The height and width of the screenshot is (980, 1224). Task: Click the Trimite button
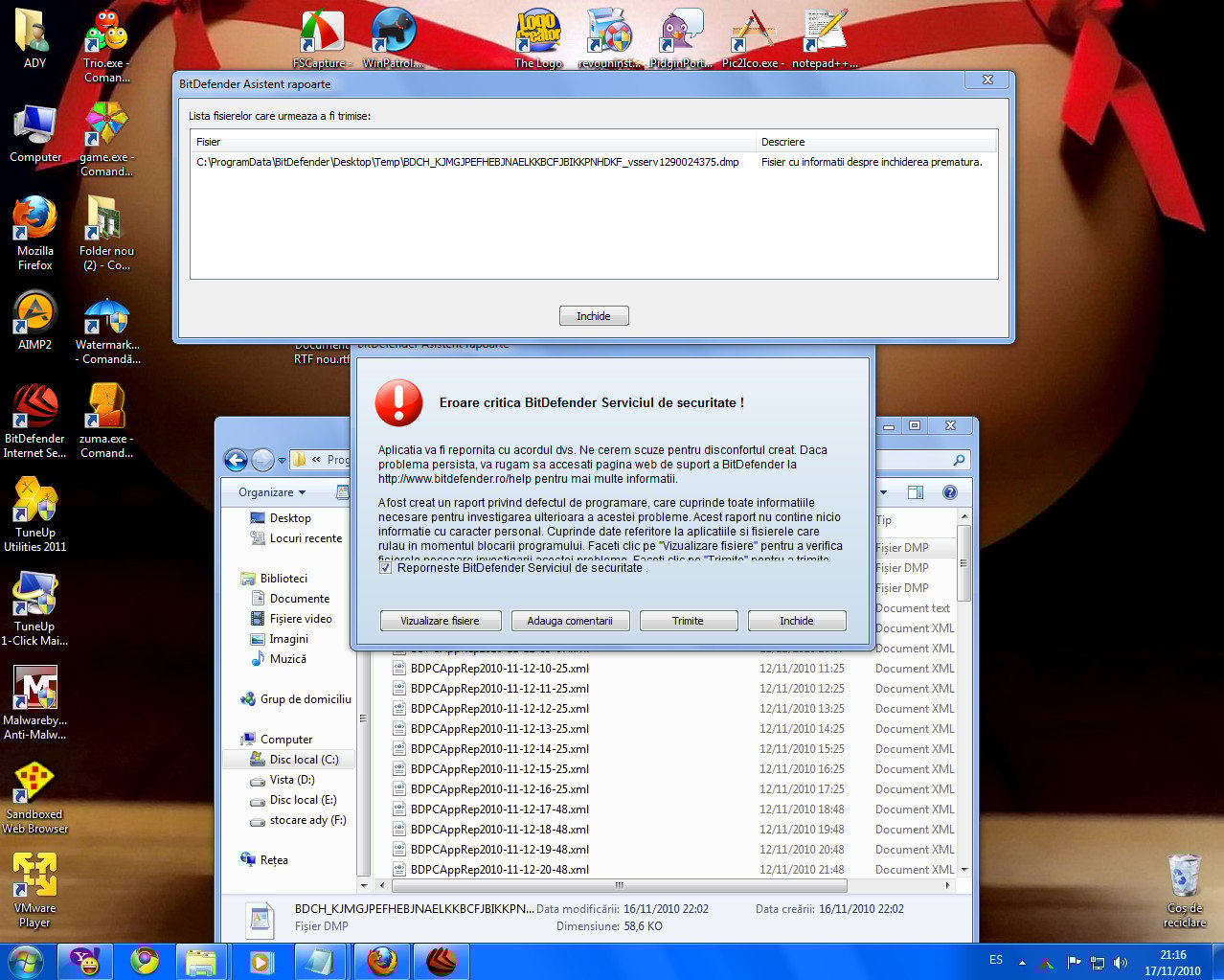[x=688, y=621]
